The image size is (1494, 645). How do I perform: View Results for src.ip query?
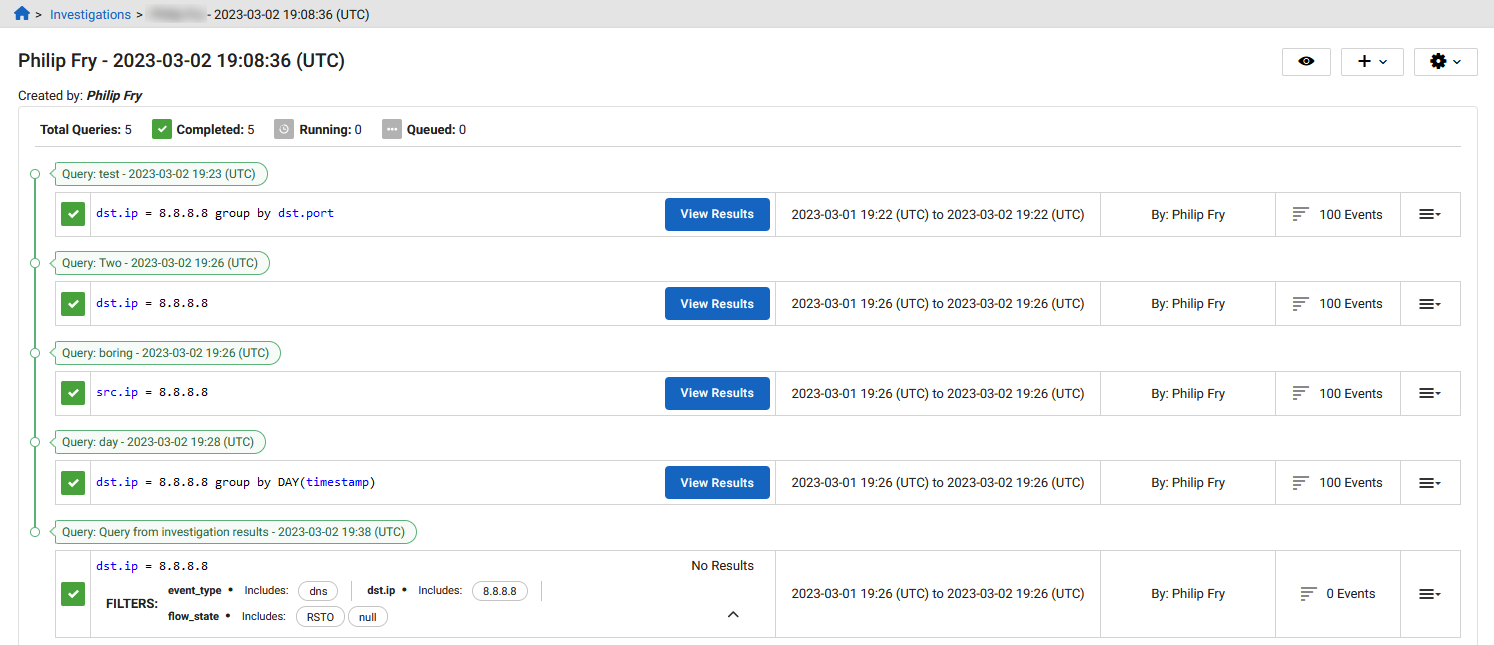click(717, 393)
